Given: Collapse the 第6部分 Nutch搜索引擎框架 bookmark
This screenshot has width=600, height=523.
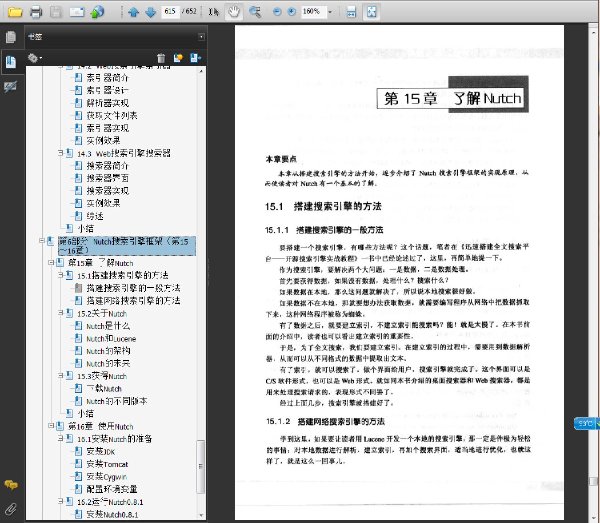Looking at the screenshot, I should point(41,241).
